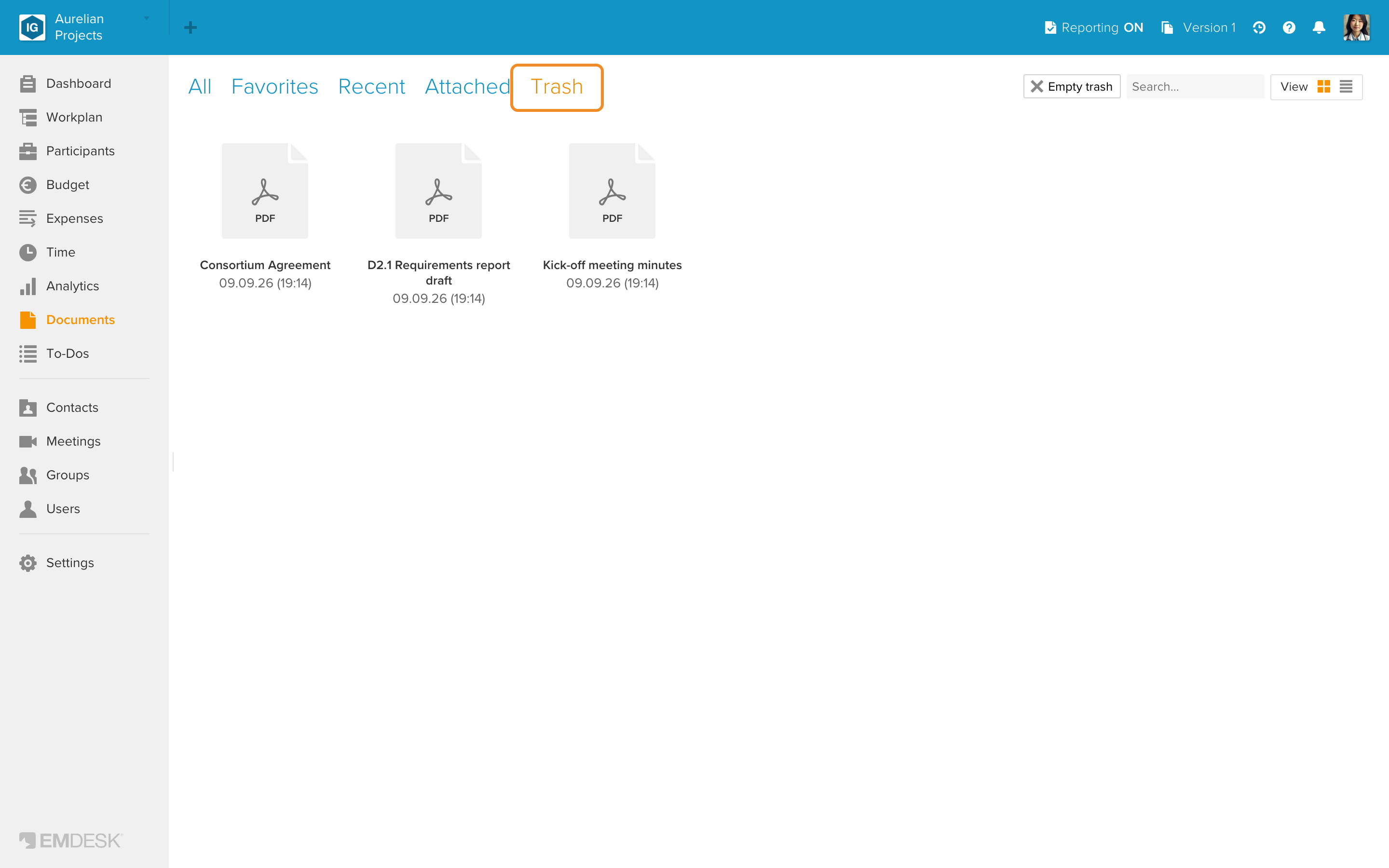1389x868 pixels.
Task: Switch to grid view layout
Action: (1323, 87)
